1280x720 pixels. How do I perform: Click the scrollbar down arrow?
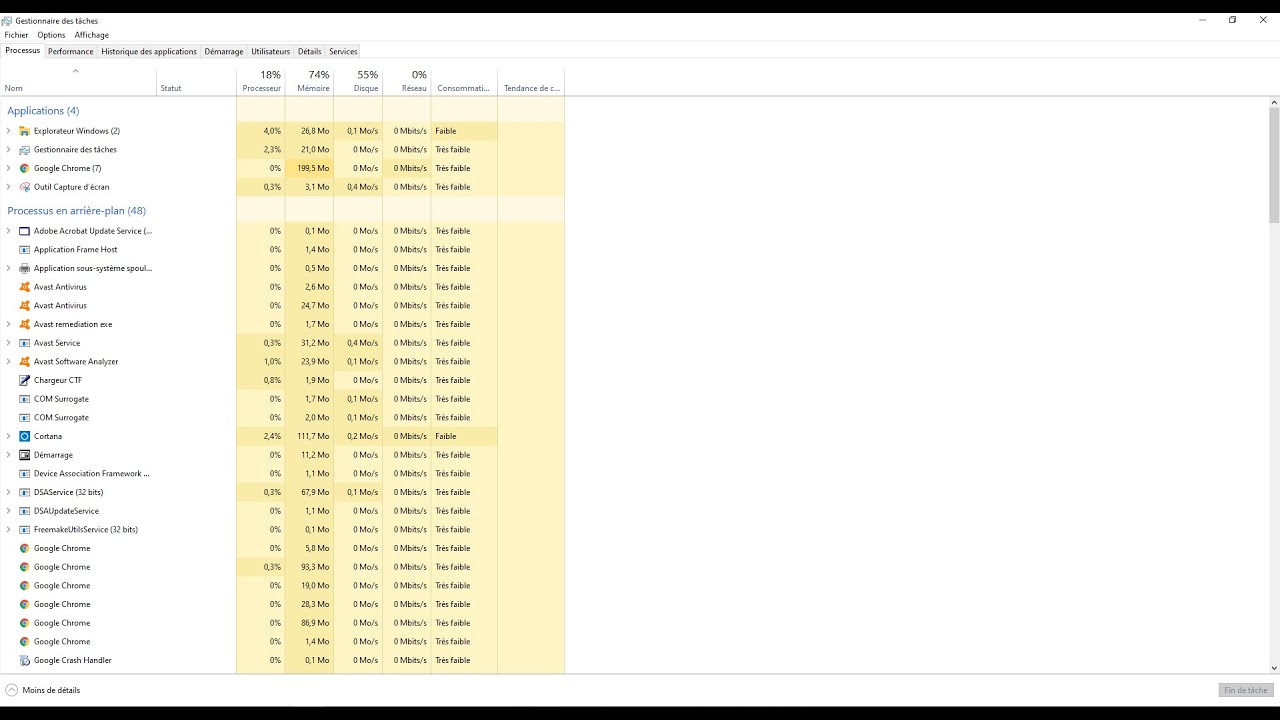[1274, 668]
